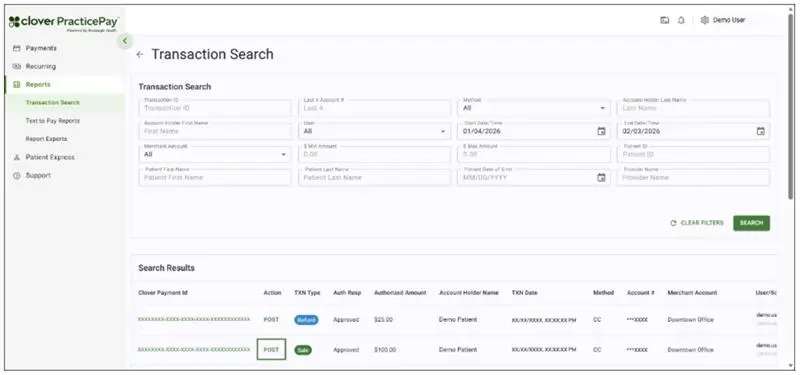
Task: Open the Payment Id link of the $25.00 refund
Action: [194, 319]
